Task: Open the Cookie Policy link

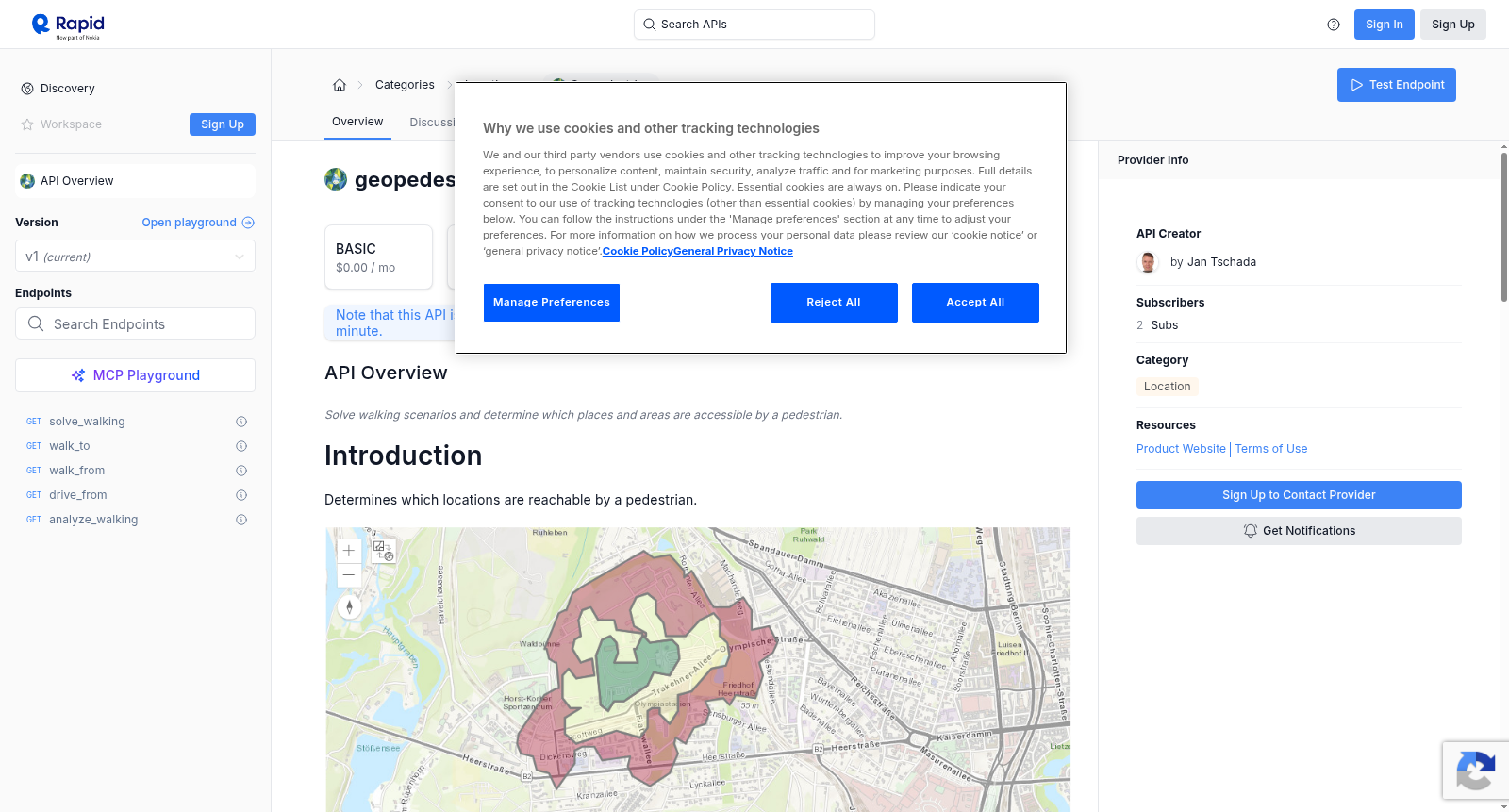Action: (638, 251)
